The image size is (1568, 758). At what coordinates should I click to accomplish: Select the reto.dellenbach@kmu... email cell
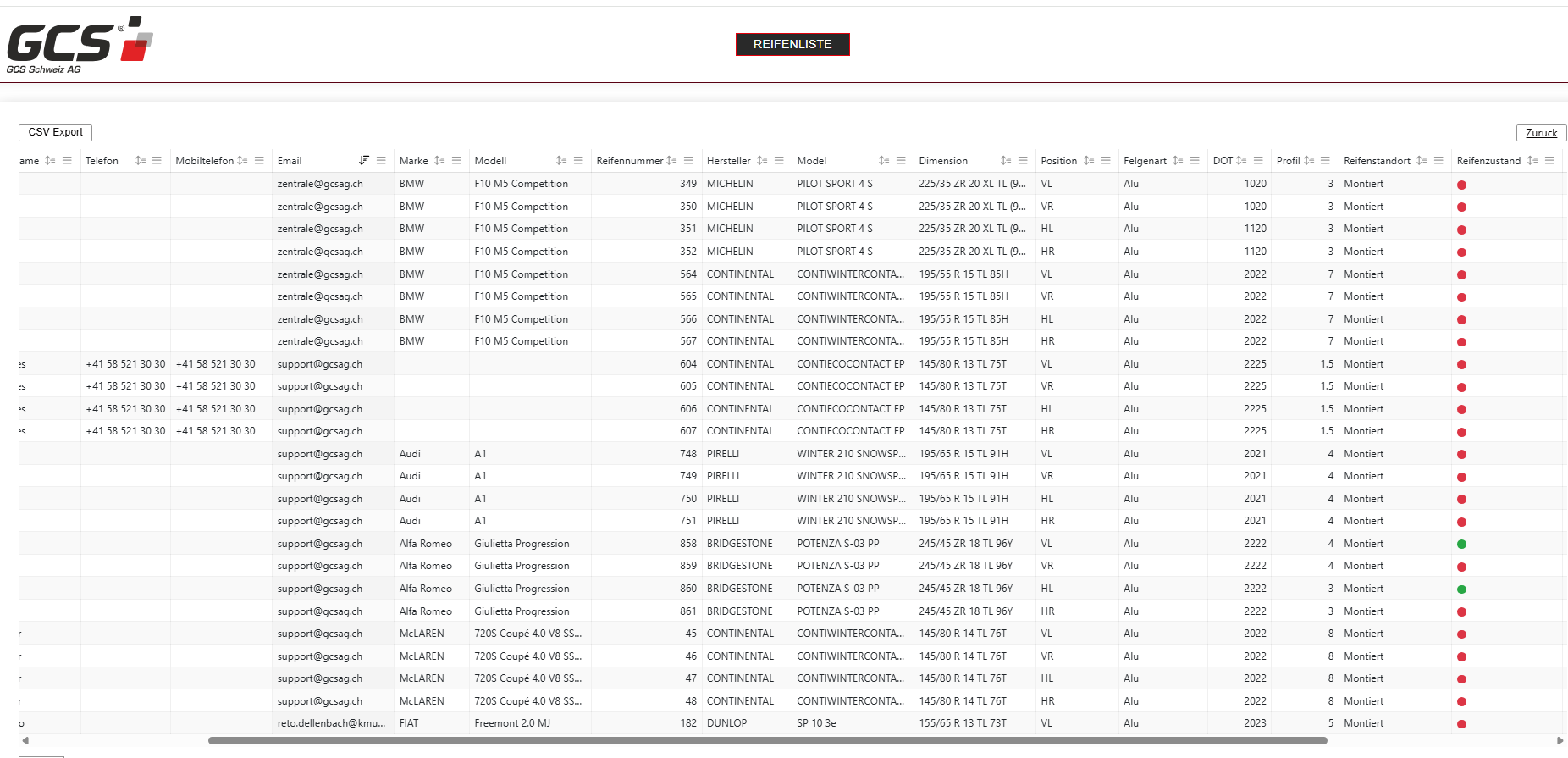(x=333, y=723)
